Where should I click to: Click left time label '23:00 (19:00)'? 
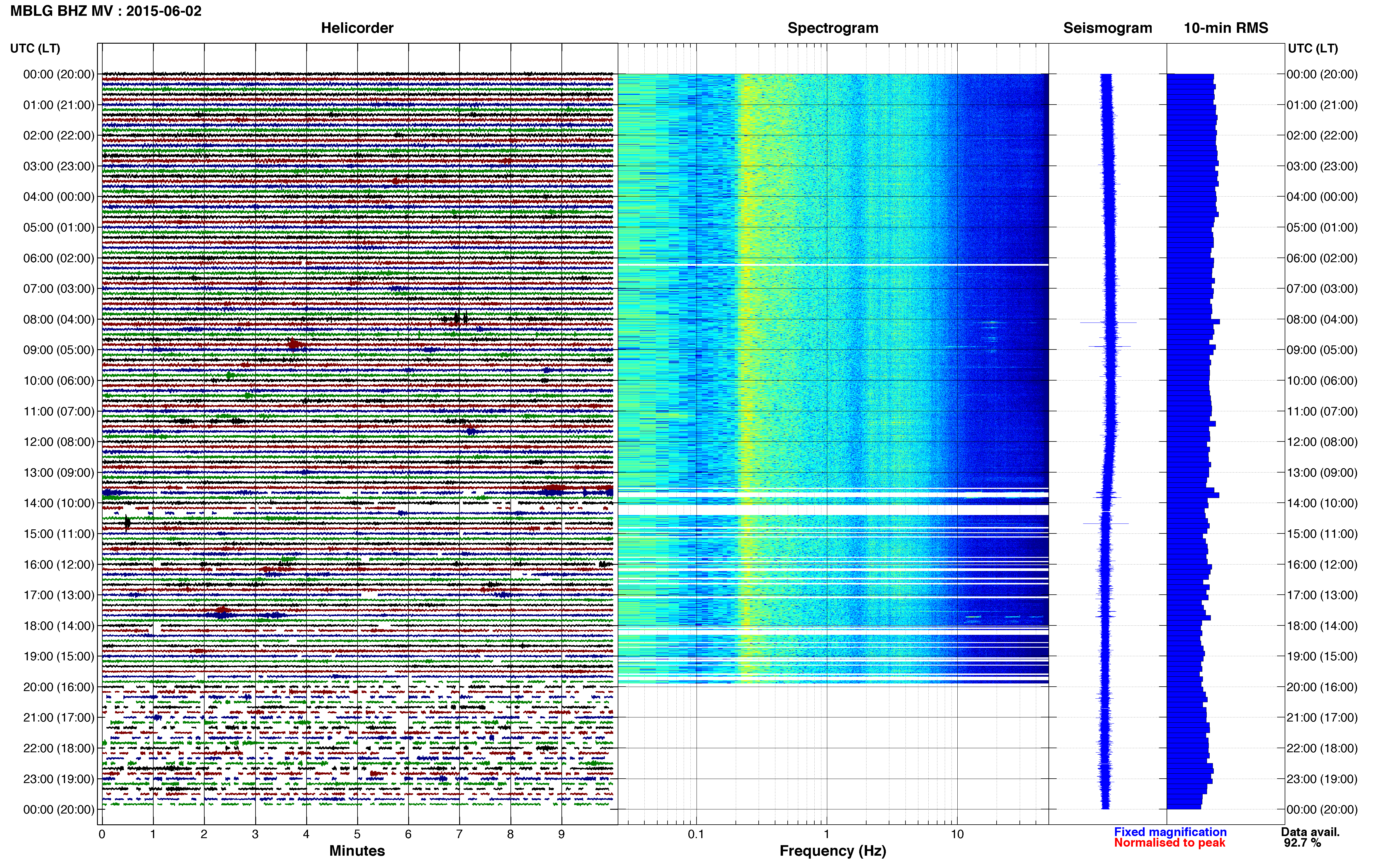click(59, 779)
